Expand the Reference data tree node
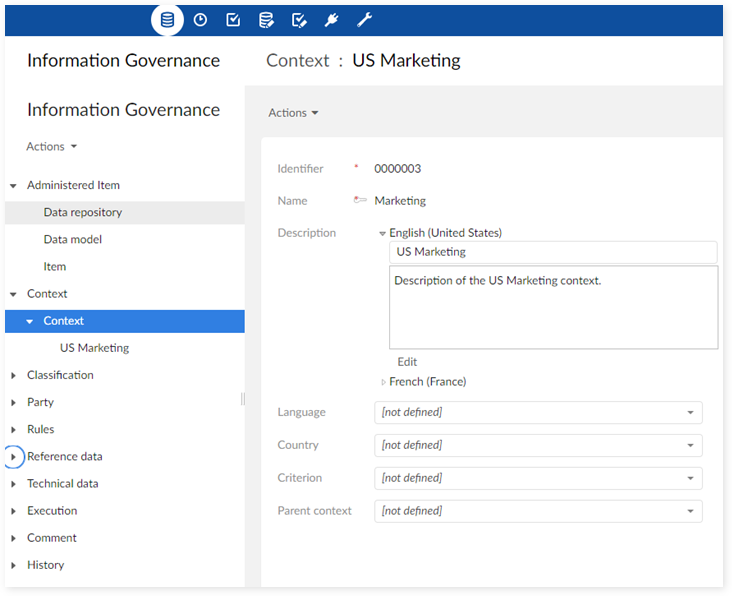This screenshot has height=596, width=732. 13,457
